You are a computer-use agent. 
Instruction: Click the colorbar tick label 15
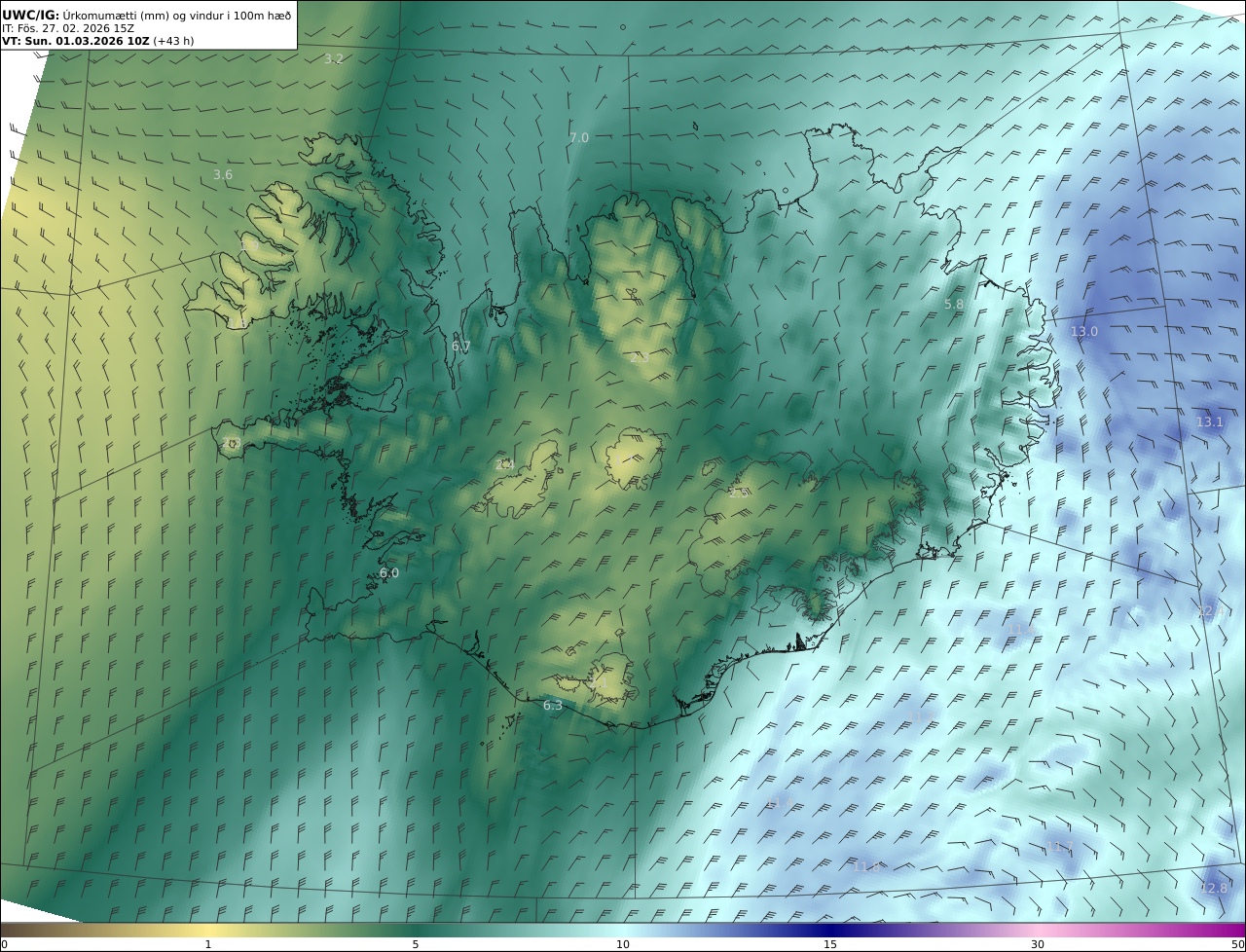coord(830,944)
